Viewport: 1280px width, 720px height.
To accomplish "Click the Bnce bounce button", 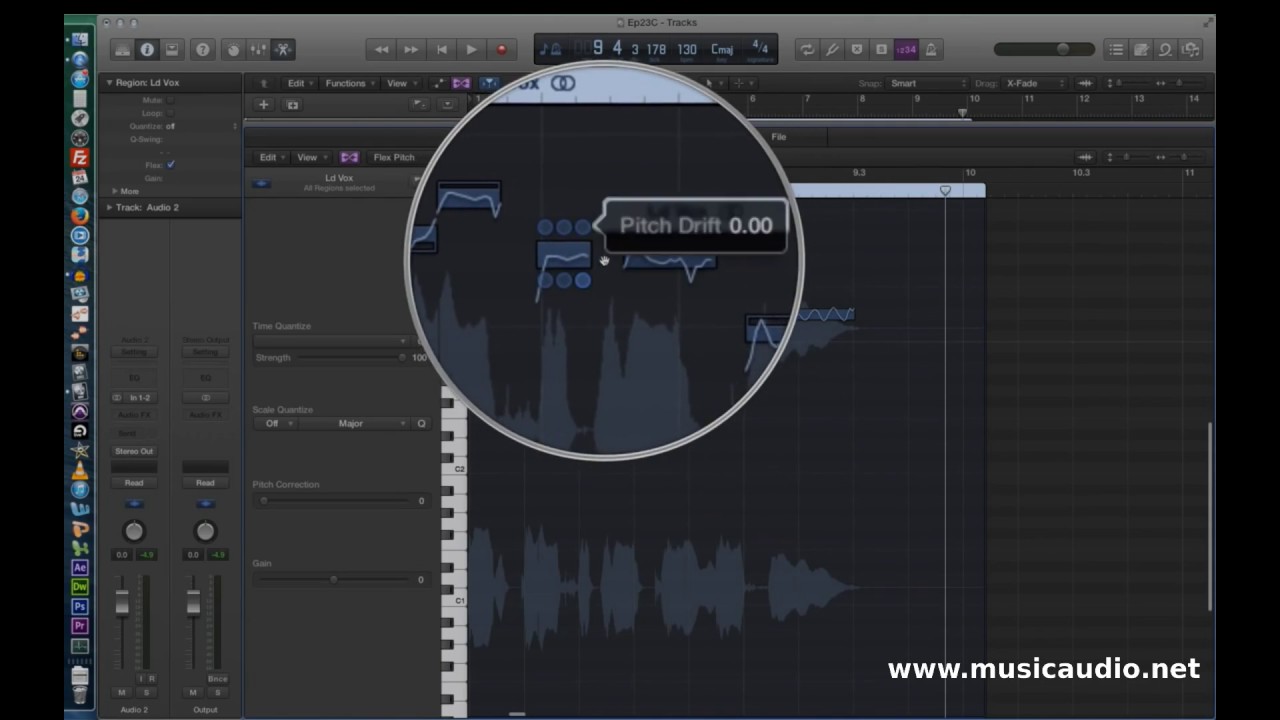I will tap(217, 679).
